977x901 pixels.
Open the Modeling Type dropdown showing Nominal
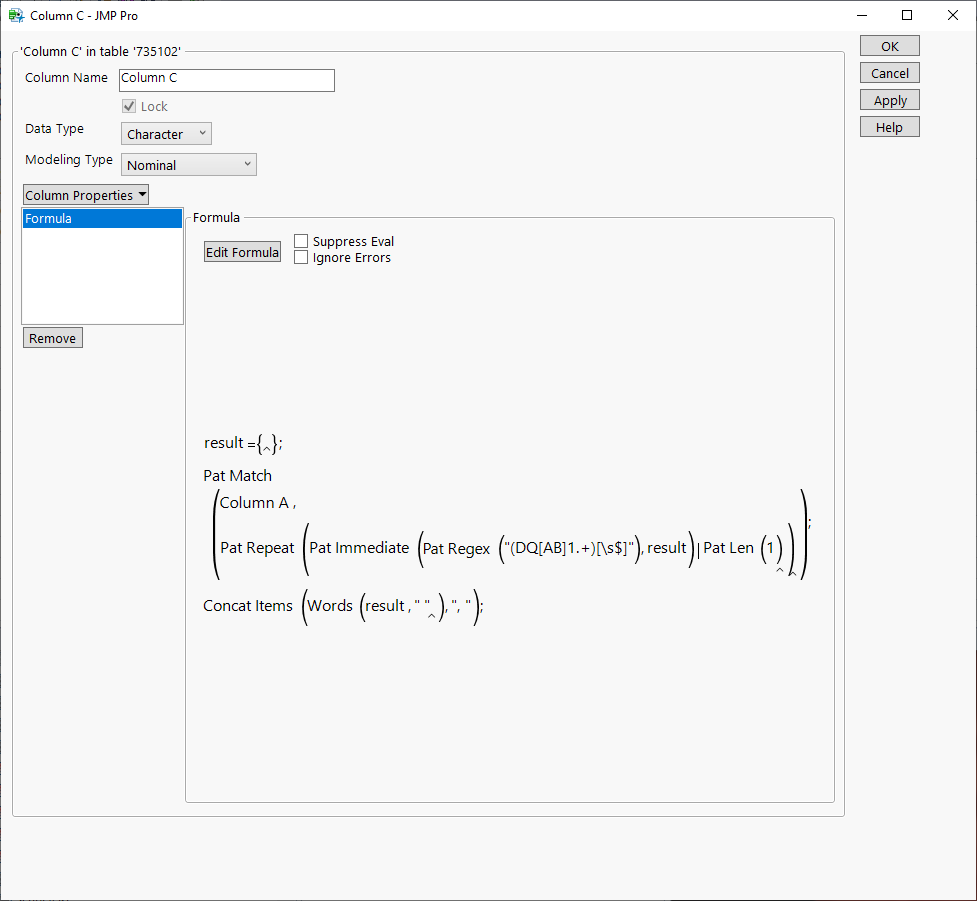pyautogui.click(x=188, y=164)
